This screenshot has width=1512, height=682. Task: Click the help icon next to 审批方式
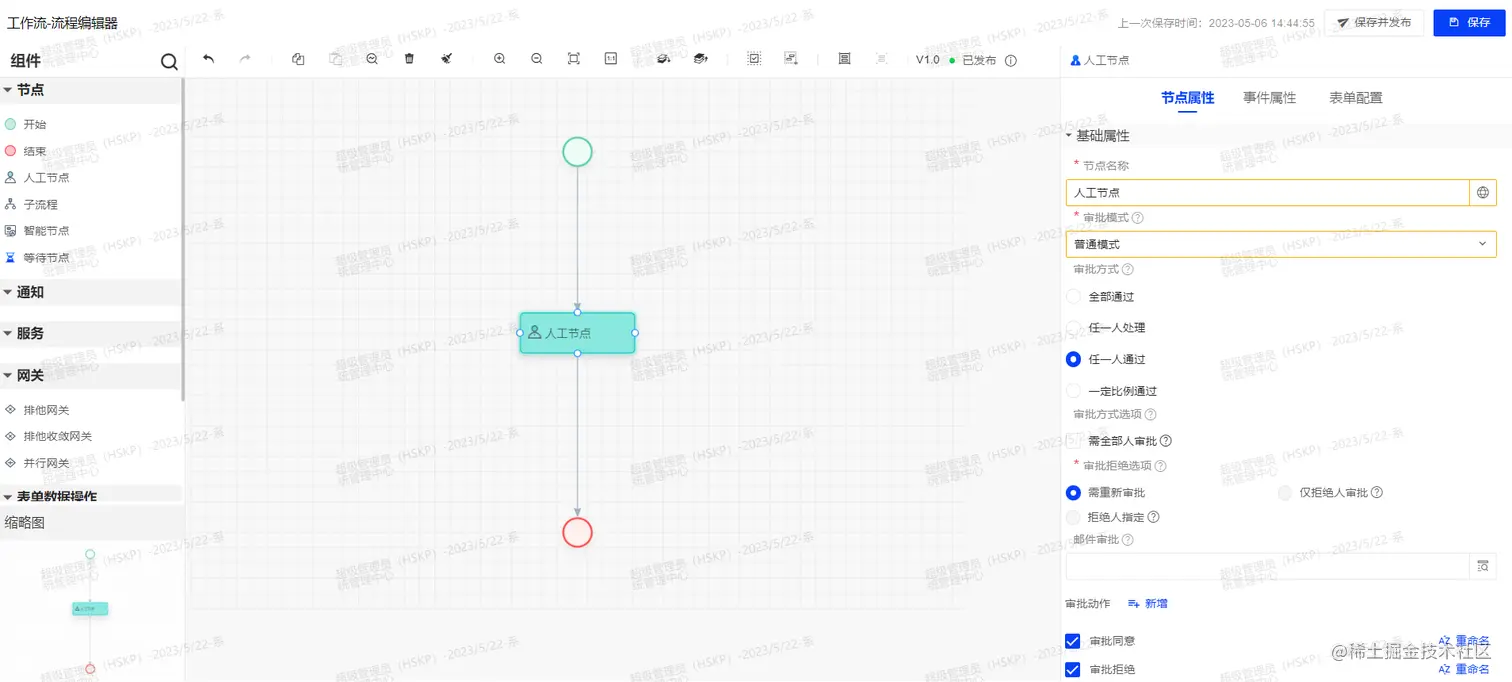click(1128, 269)
